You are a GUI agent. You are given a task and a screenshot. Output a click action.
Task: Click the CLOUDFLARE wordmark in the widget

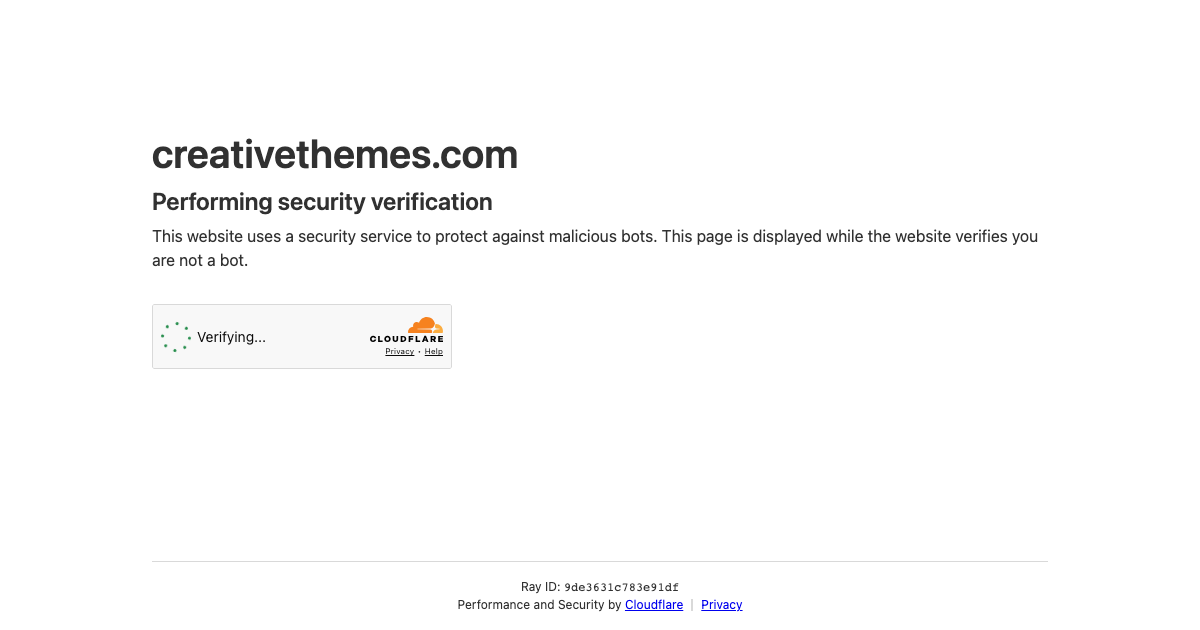pos(406,340)
